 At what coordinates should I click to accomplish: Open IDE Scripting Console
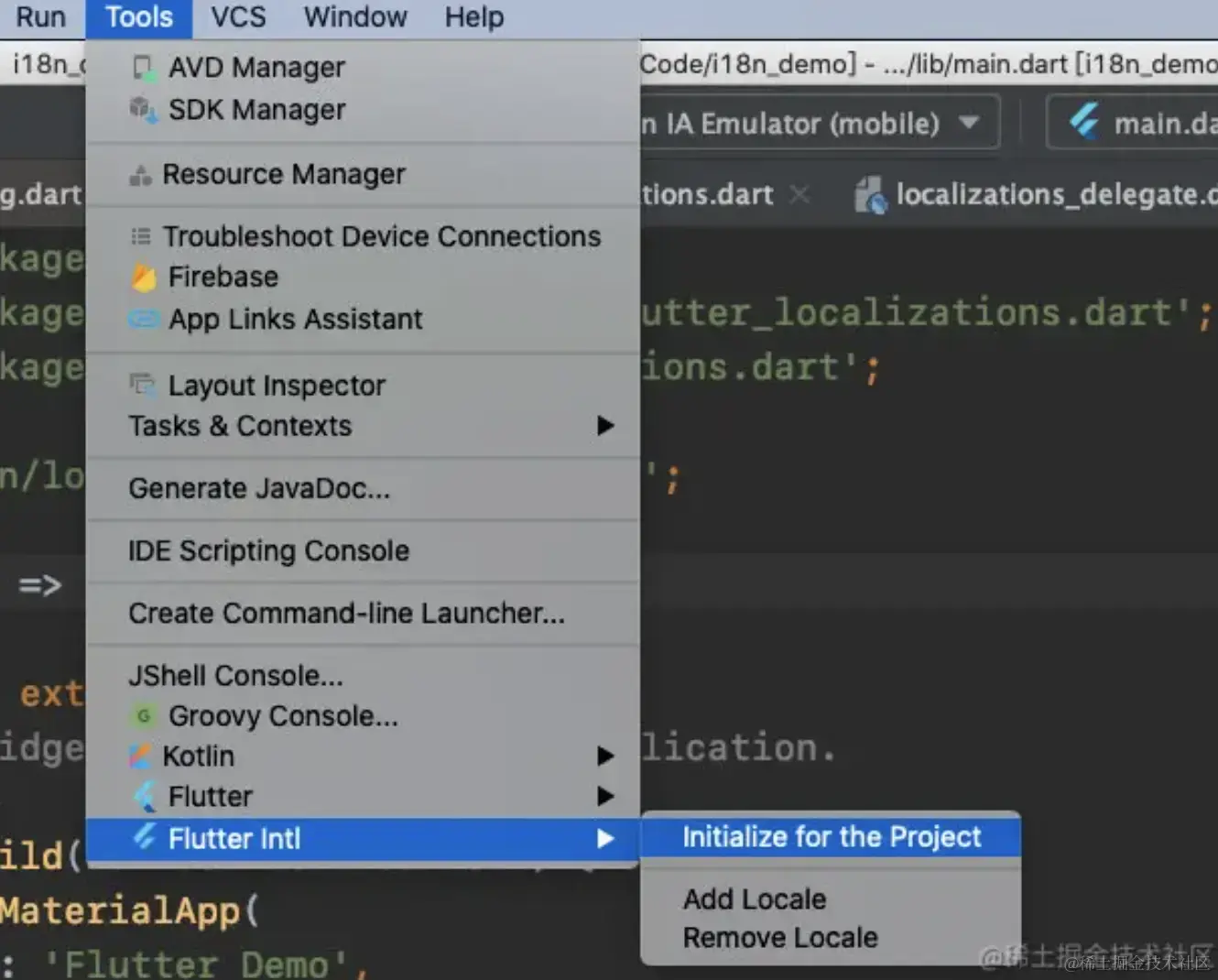coord(363,550)
